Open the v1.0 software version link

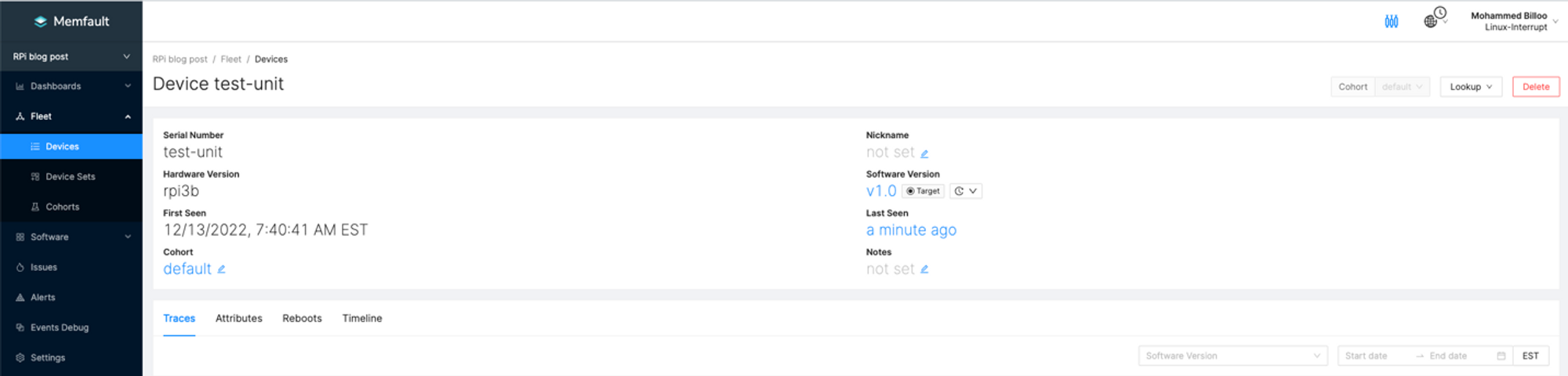coord(880,191)
